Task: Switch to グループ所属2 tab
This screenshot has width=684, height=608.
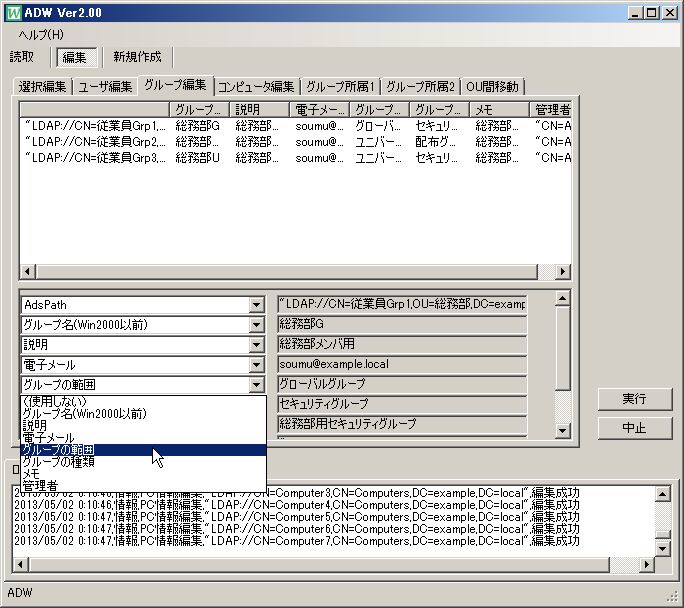Action: click(421, 86)
